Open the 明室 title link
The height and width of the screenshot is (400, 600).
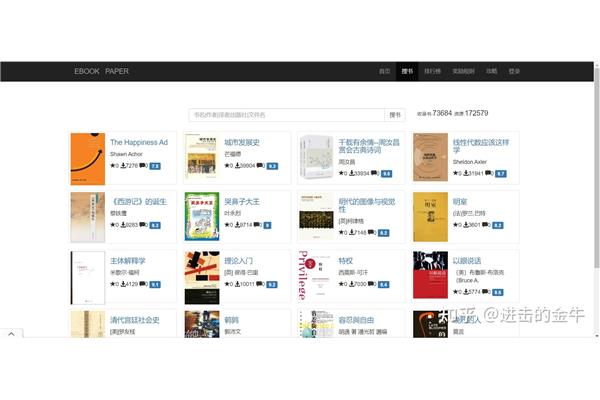(x=460, y=202)
